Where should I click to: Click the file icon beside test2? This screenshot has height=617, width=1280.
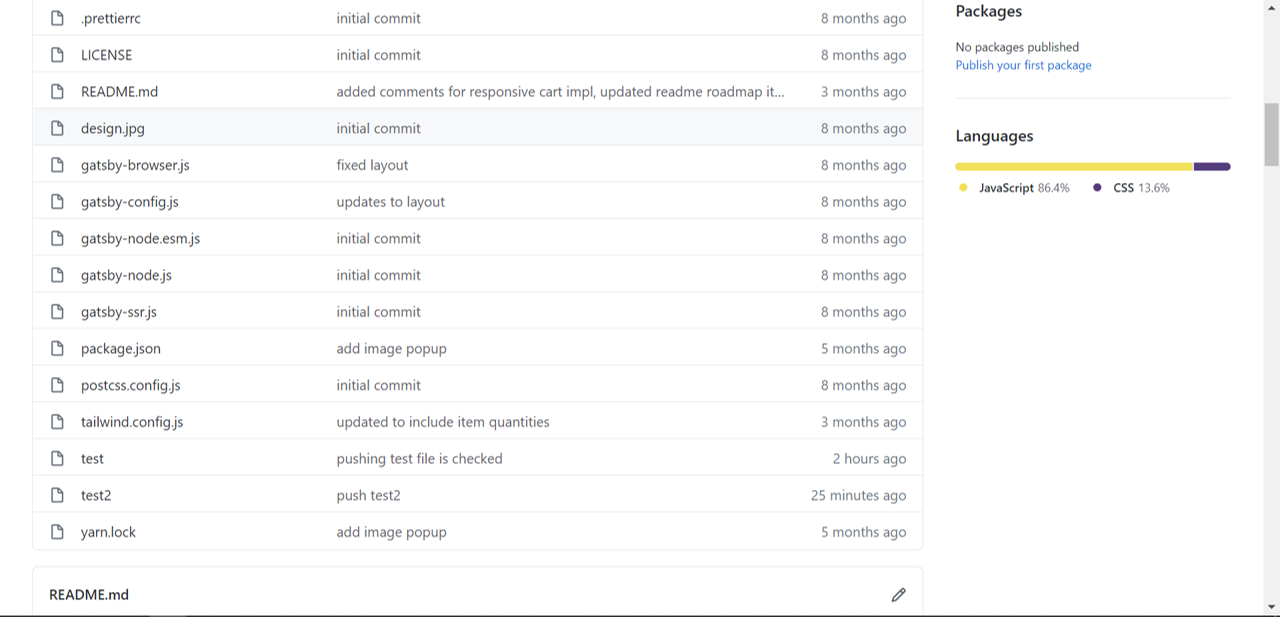[x=58, y=495]
